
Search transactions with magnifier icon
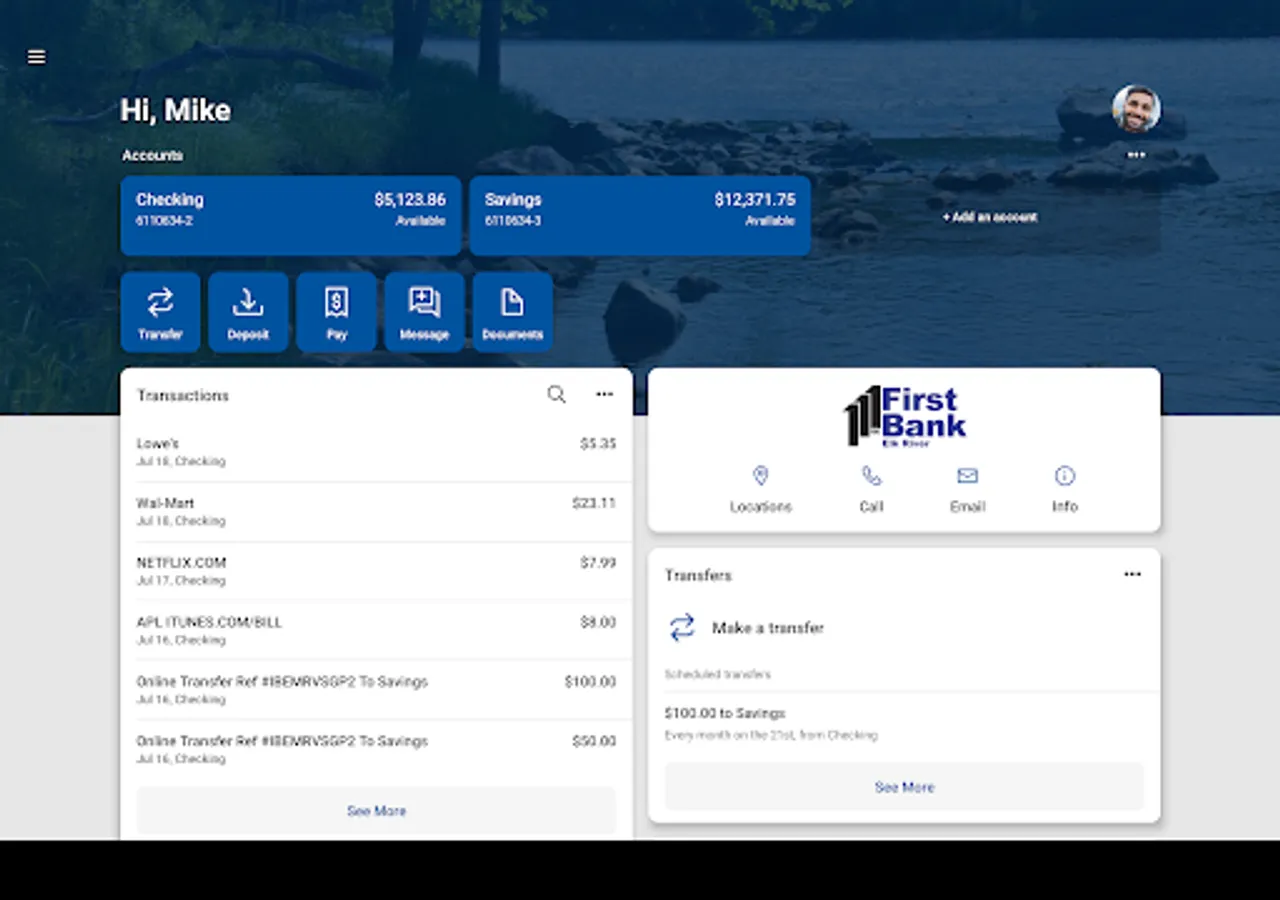click(x=557, y=395)
